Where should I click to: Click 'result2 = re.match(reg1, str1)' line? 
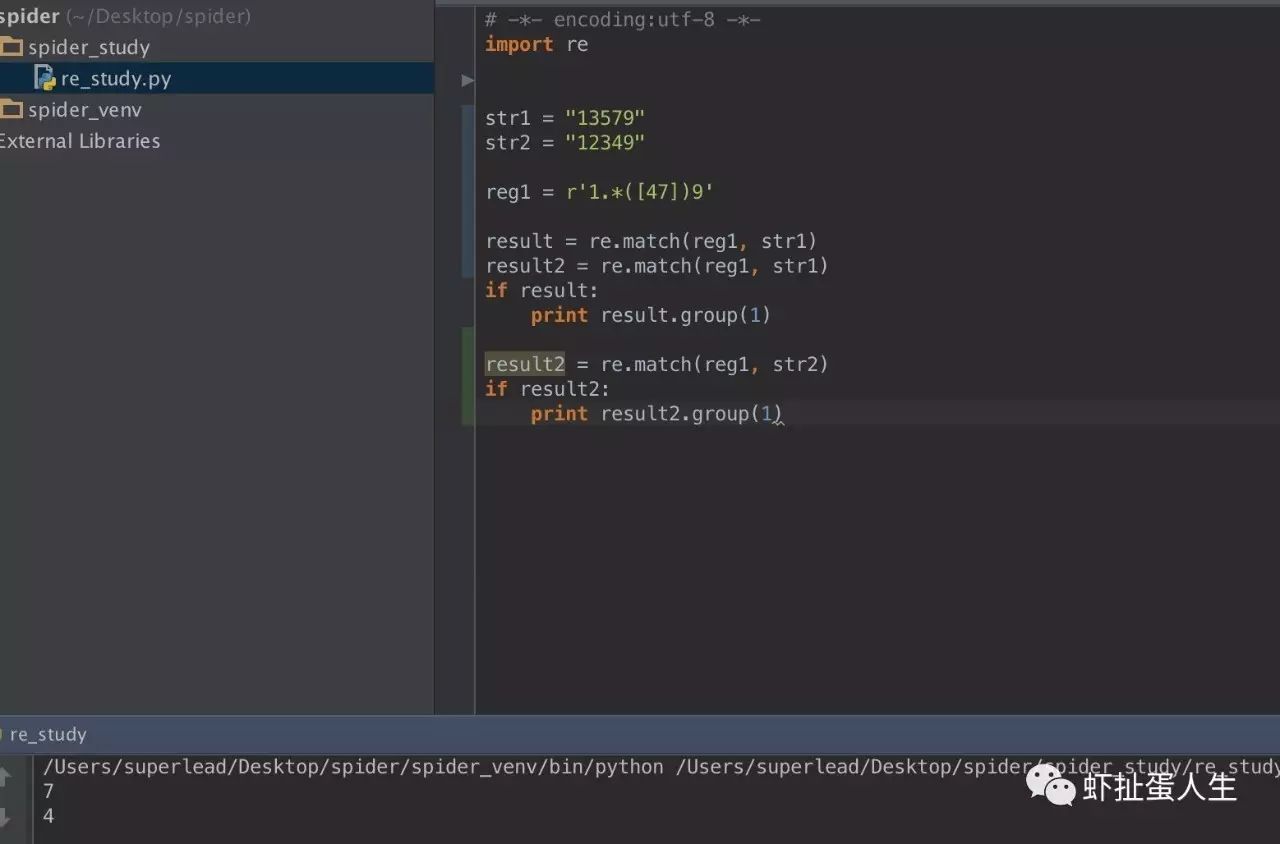click(657, 266)
